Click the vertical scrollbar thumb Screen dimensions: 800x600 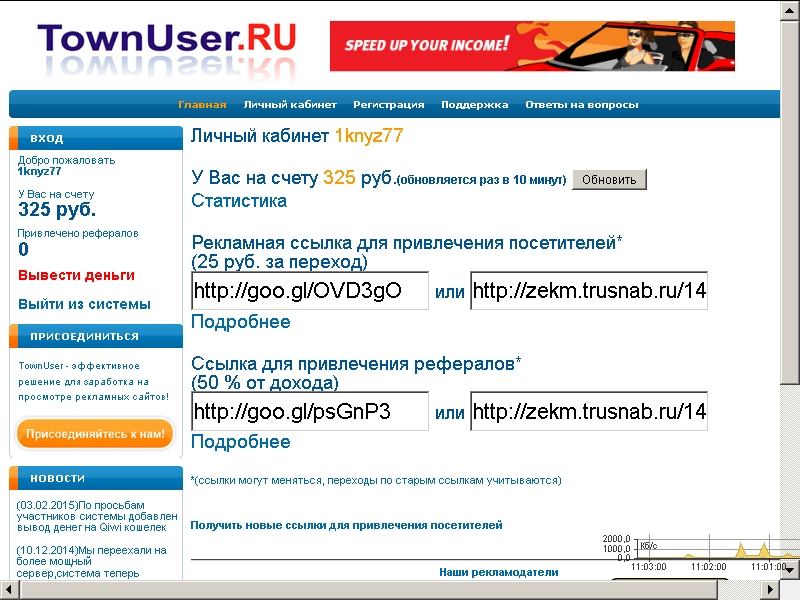coord(790,203)
